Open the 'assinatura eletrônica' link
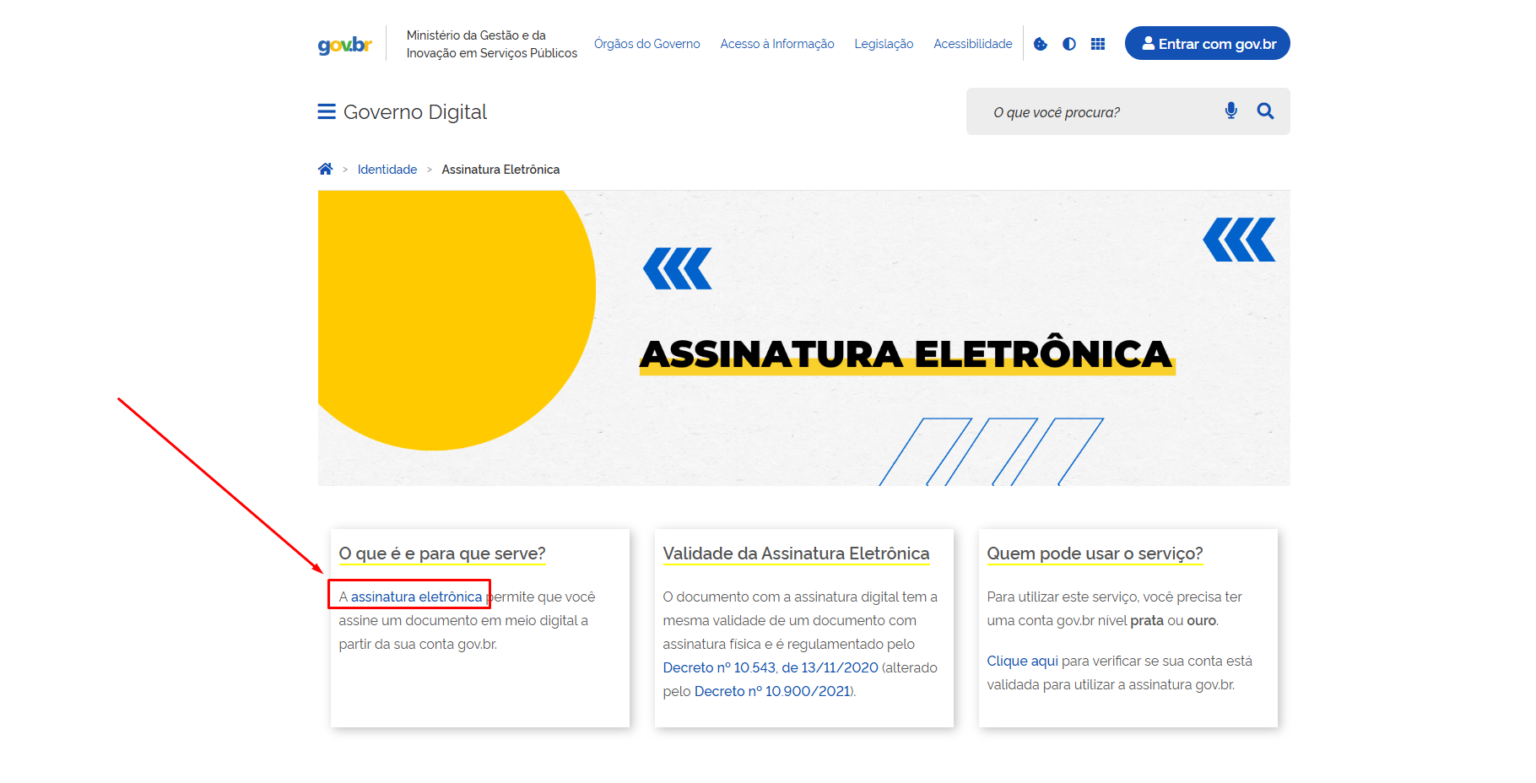1536x783 pixels. pos(416,597)
